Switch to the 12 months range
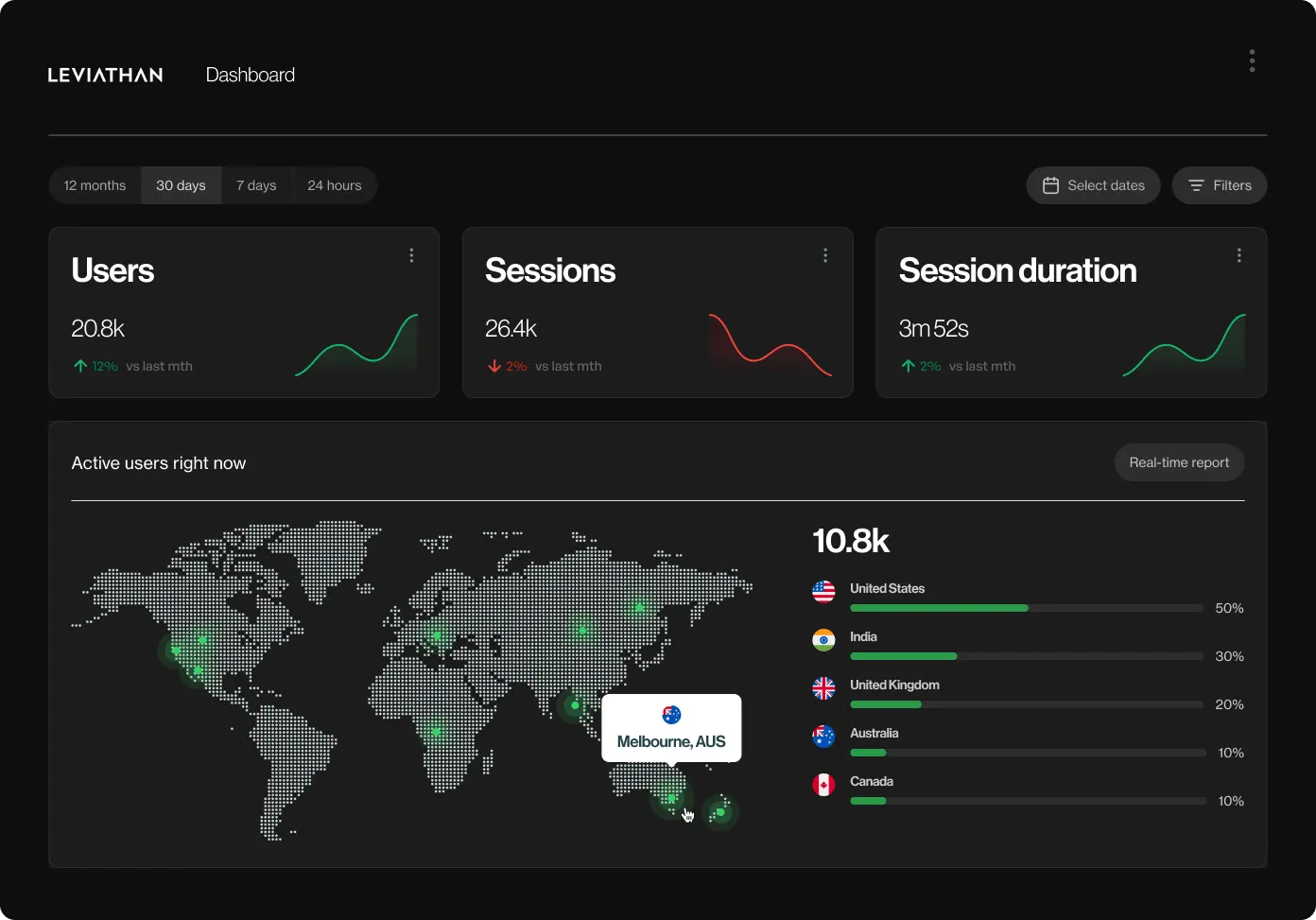Image resolution: width=1316 pixels, height=920 pixels. tap(95, 185)
